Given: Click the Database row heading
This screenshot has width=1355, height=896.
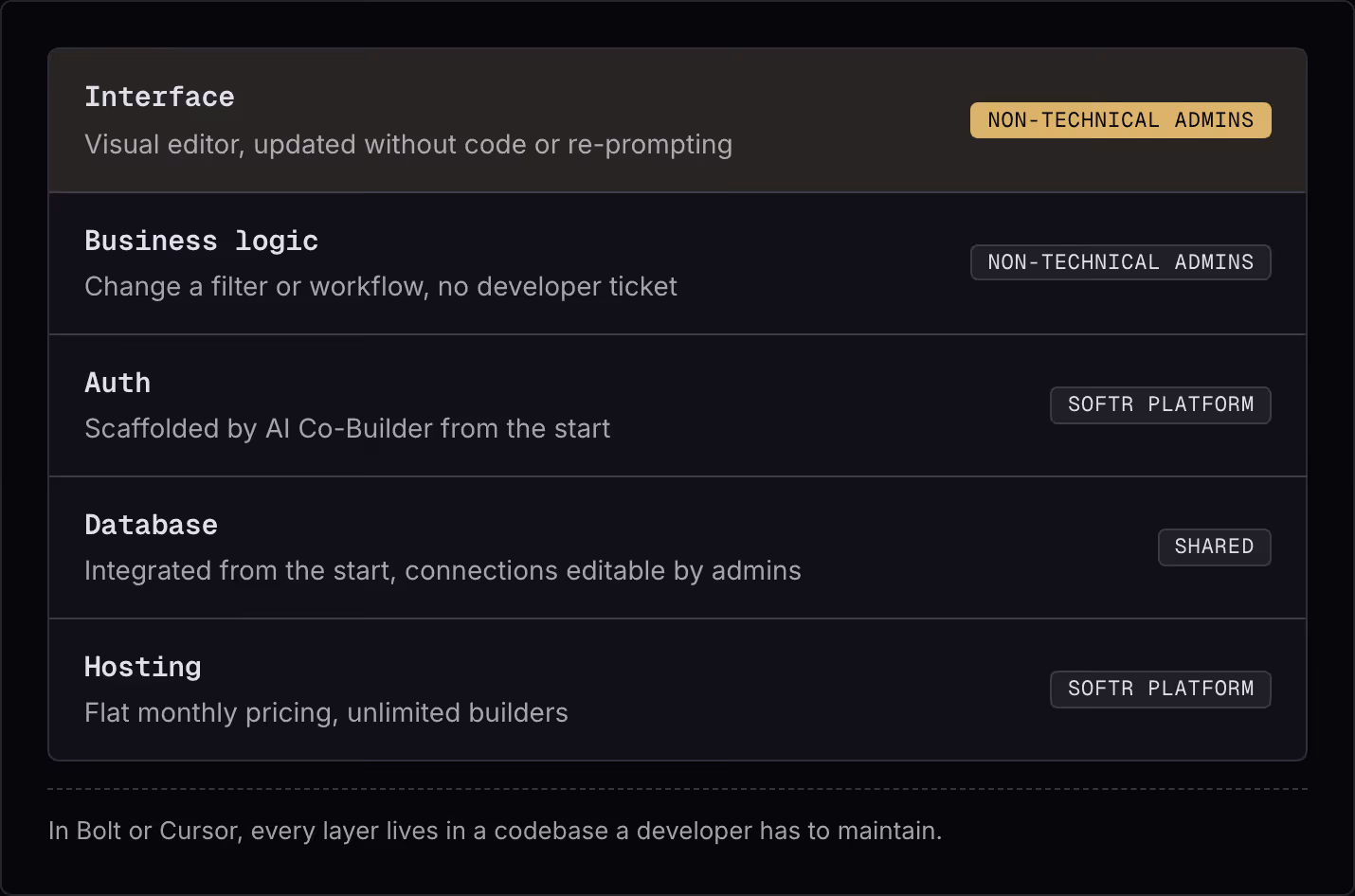Looking at the screenshot, I should click(x=151, y=525).
